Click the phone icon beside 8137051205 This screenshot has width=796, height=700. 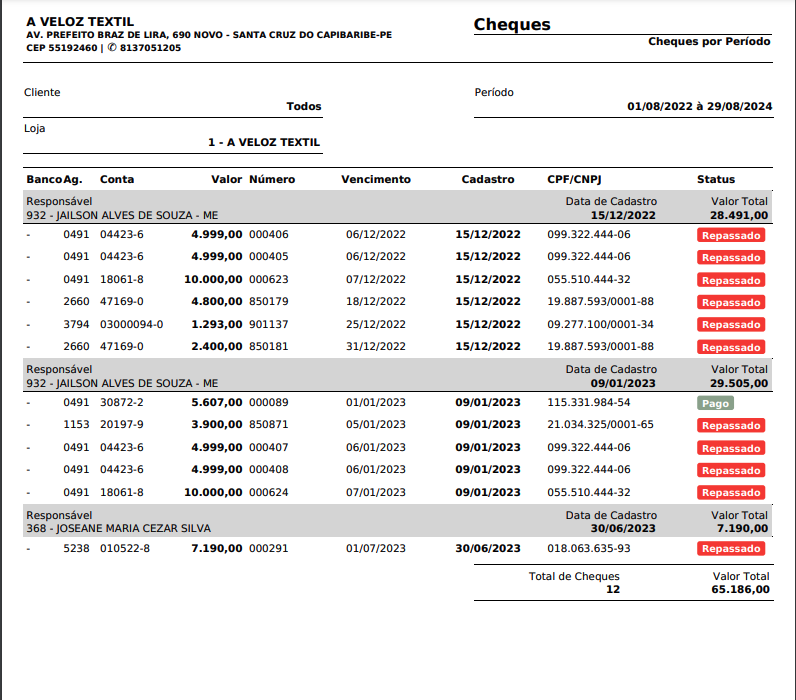pos(112,48)
